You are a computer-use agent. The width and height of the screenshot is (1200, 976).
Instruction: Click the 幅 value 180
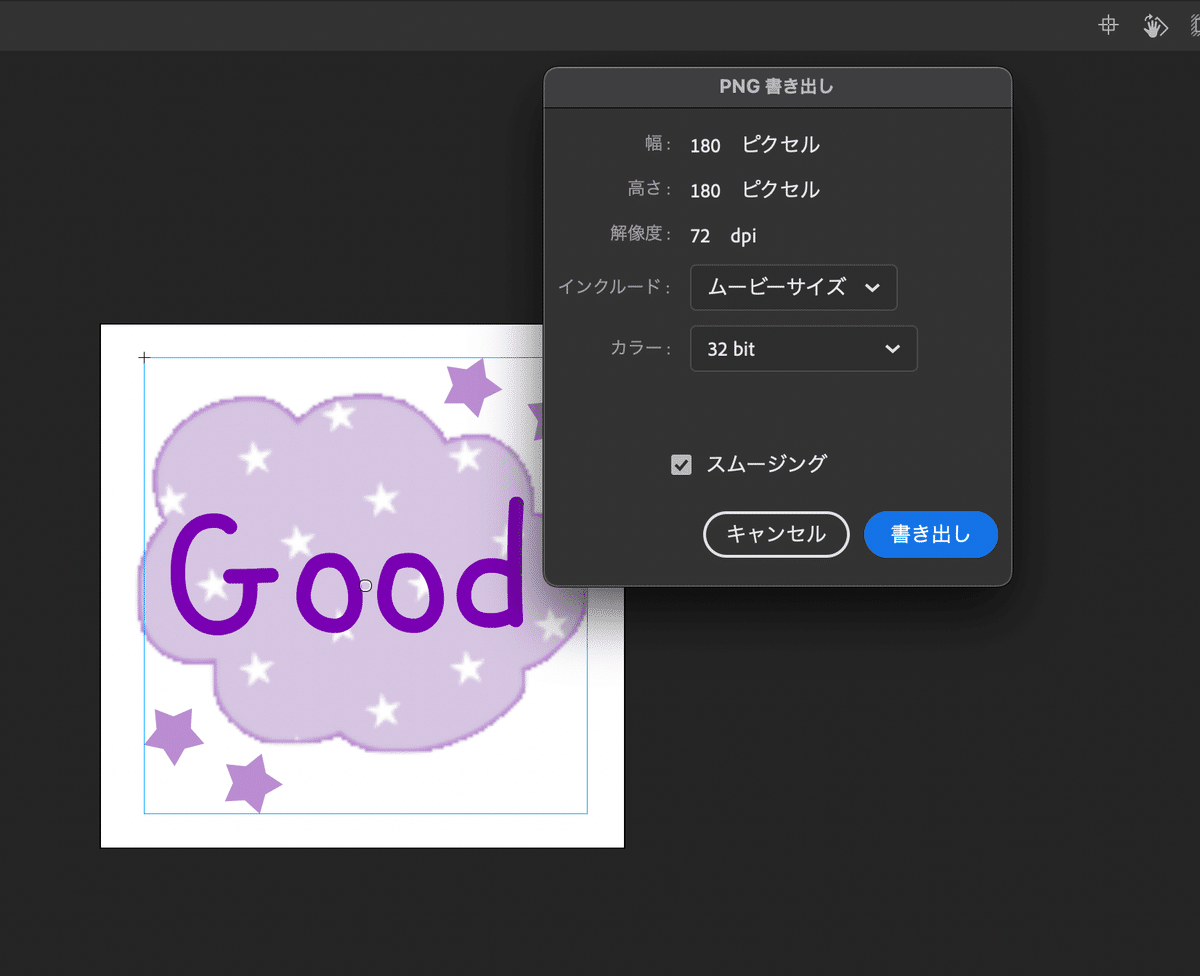click(705, 146)
